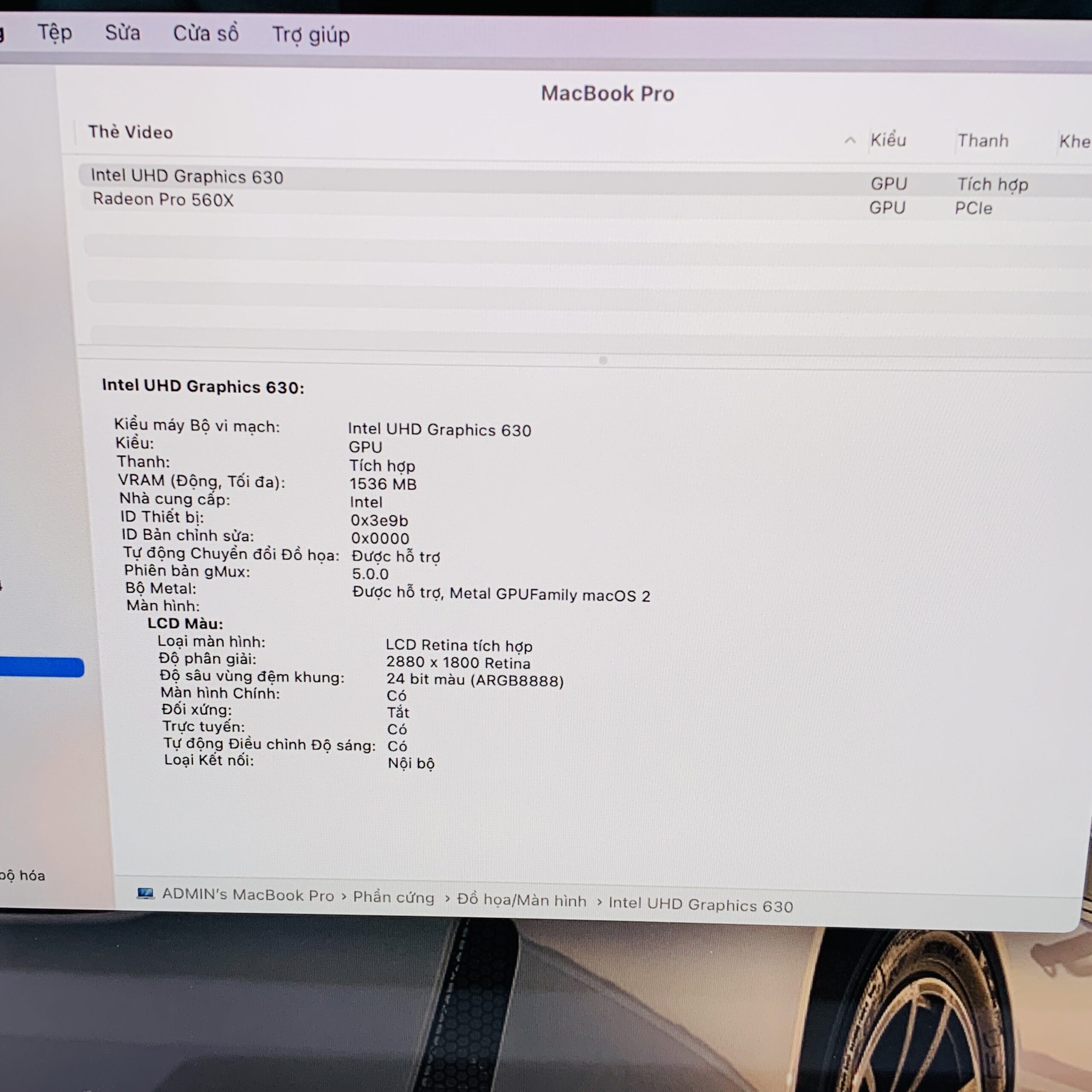The height and width of the screenshot is (1092, 1092).
Task: Click the MacBook Pro window title
Action: (607, 93)
